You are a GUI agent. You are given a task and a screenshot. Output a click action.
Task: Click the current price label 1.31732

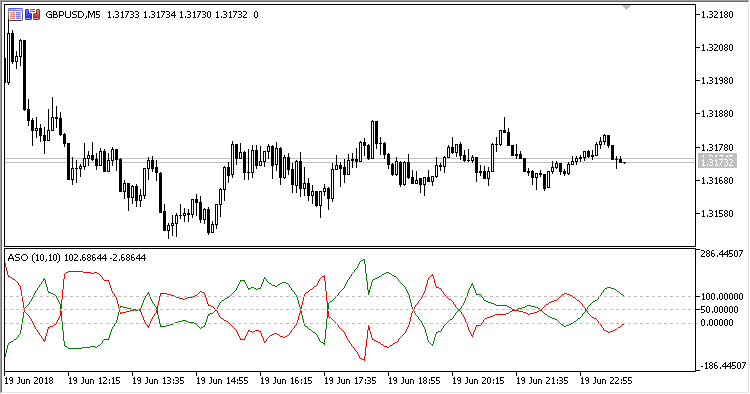tap(717, 162)
